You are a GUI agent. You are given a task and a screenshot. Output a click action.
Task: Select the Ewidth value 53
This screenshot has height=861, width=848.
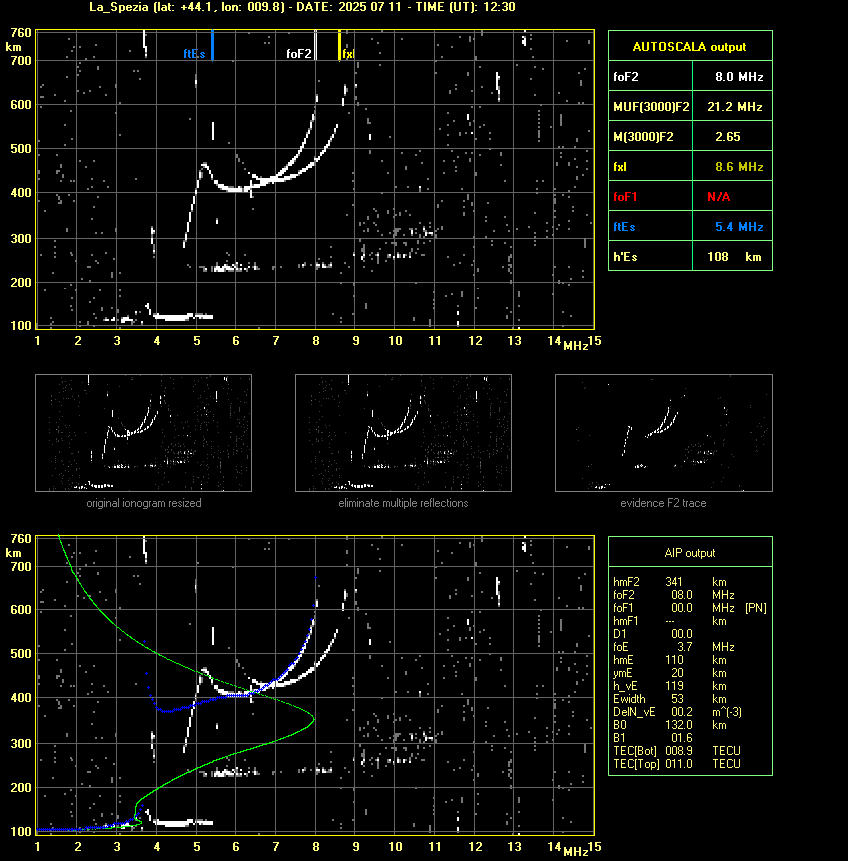[677, 699]
